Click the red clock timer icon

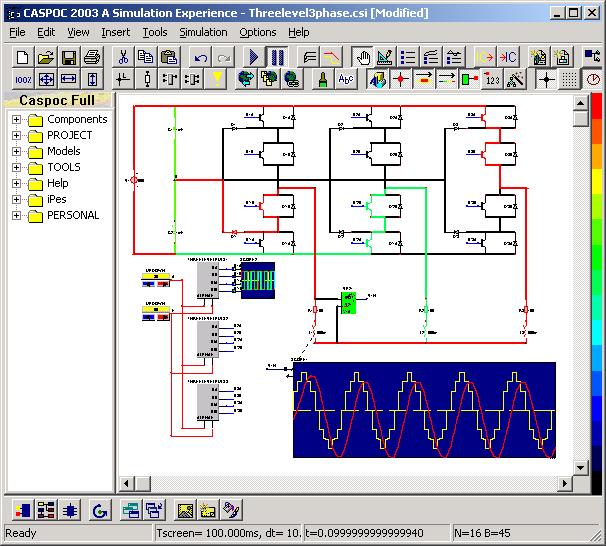coord(593,80)
